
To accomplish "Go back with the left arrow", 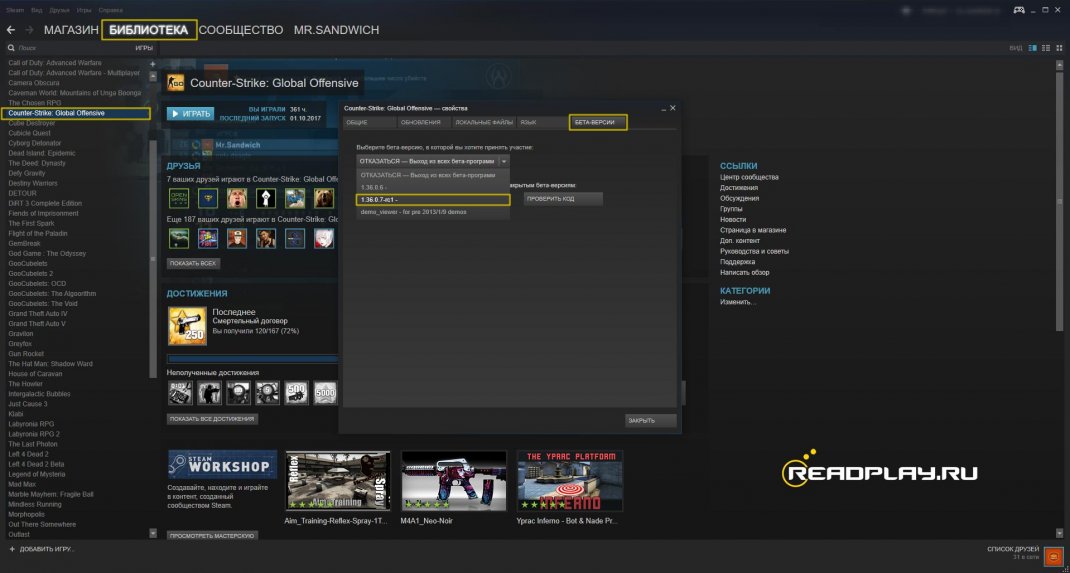I will [10, 30].
